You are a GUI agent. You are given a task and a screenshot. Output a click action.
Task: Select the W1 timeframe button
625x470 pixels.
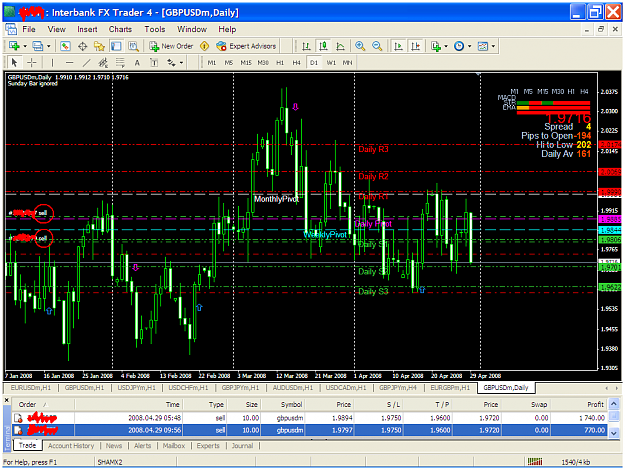(x=331, y=63)
